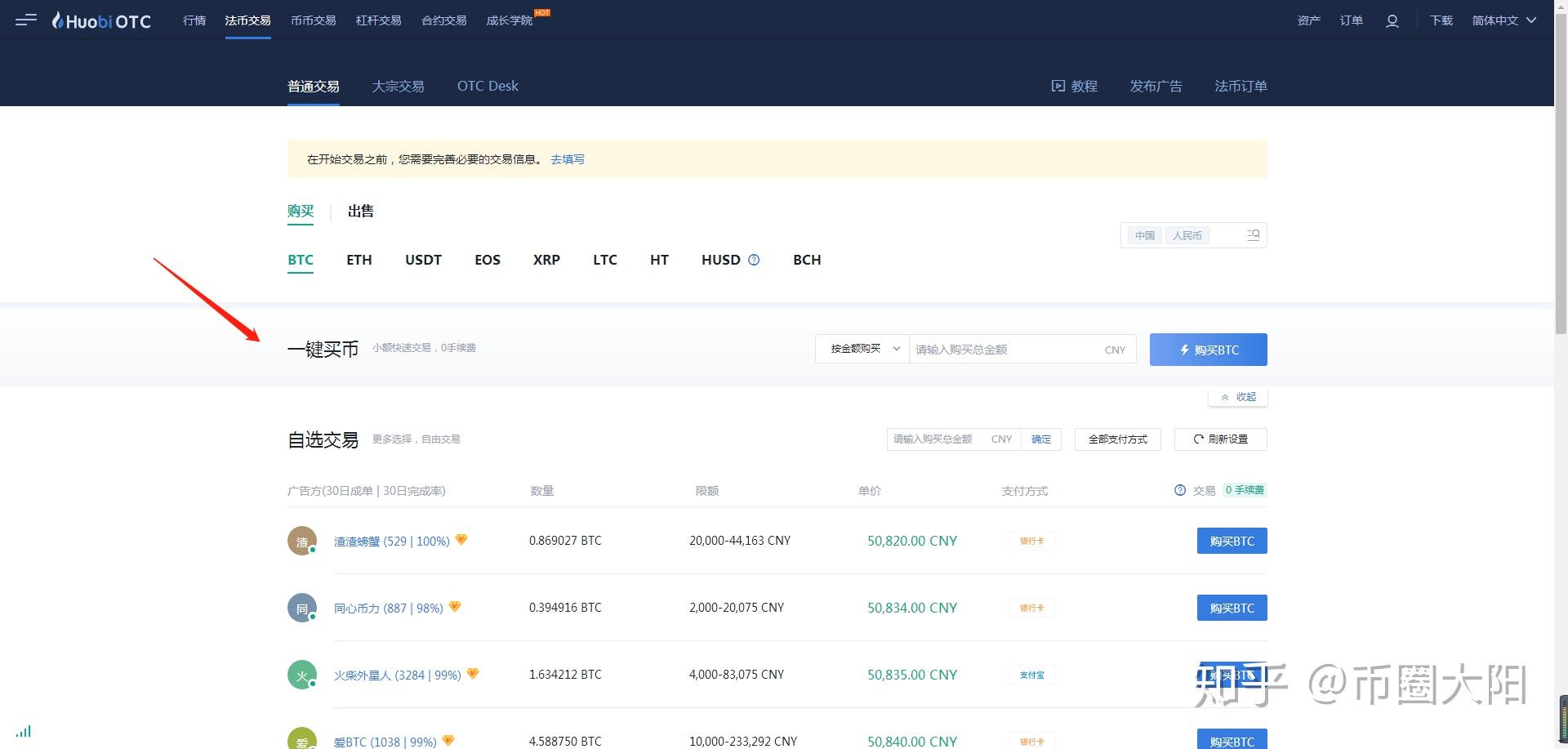This screenshot has width=1568, height=749.
Task: Open the 全部支付方式 payment filter
Action: (1117, 439)
